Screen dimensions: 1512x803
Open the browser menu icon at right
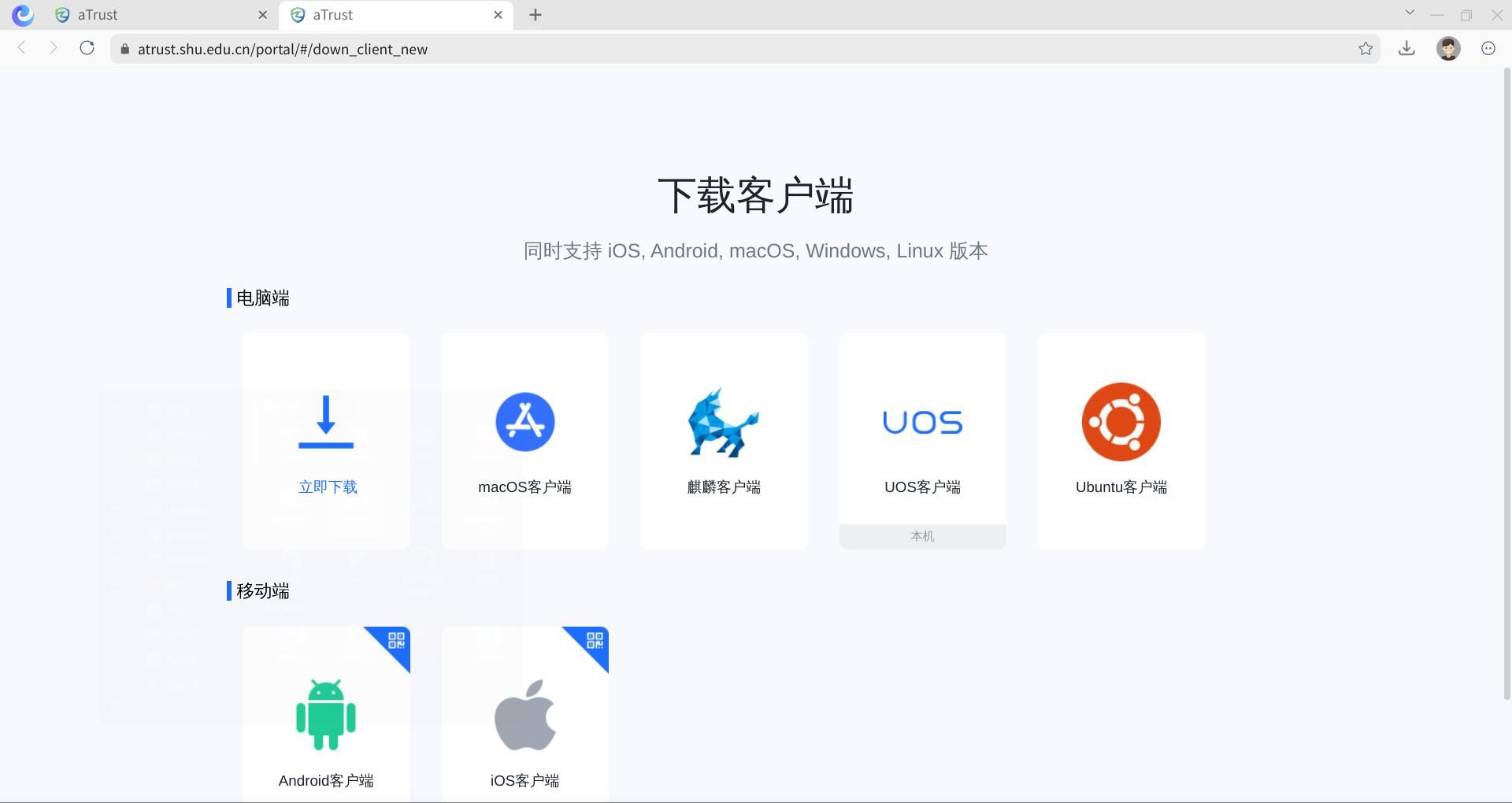coord(1488,49)
